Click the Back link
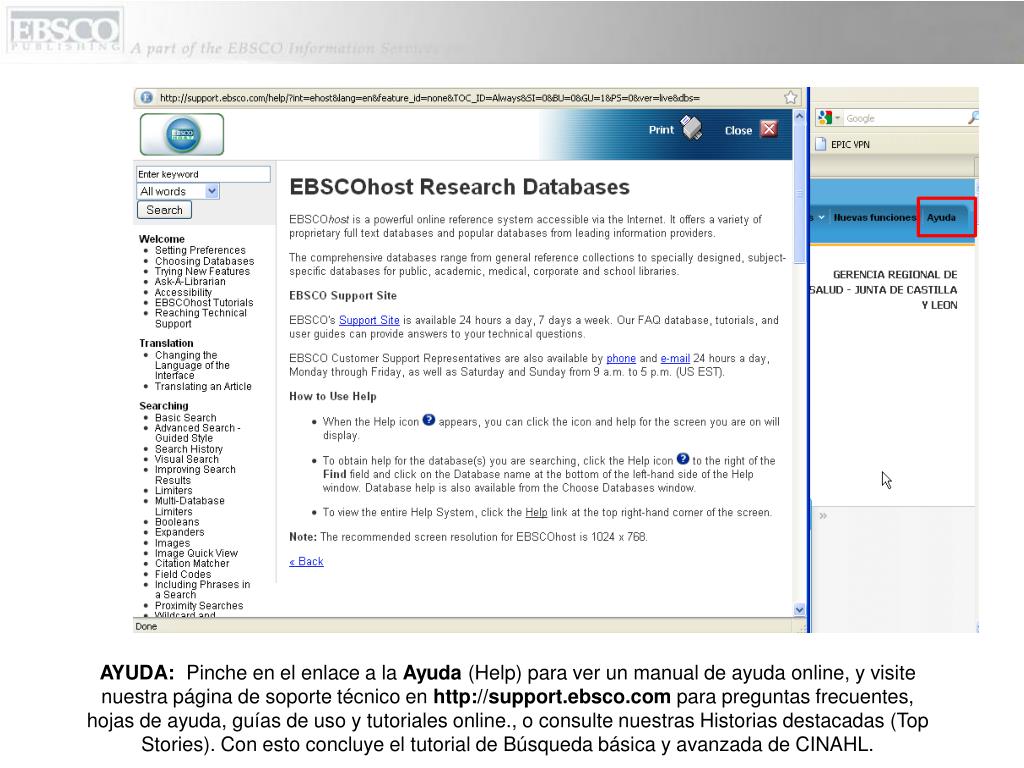The image size is (1024, 768). (x=306, y=561)
